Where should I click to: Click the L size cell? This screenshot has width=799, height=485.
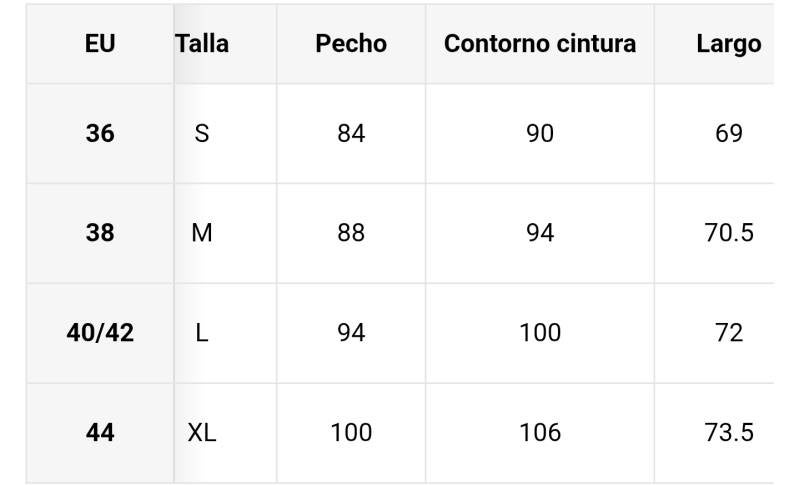click(x=202, y=333)
